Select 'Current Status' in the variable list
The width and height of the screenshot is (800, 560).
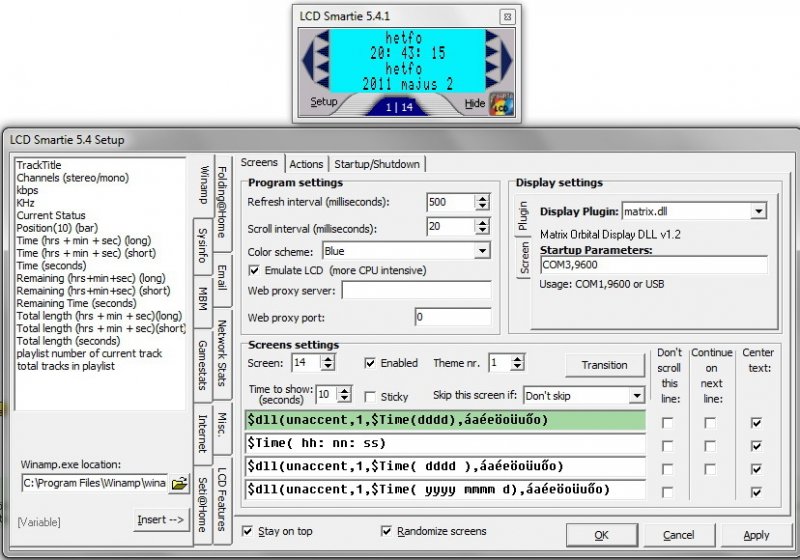(51, 215)
